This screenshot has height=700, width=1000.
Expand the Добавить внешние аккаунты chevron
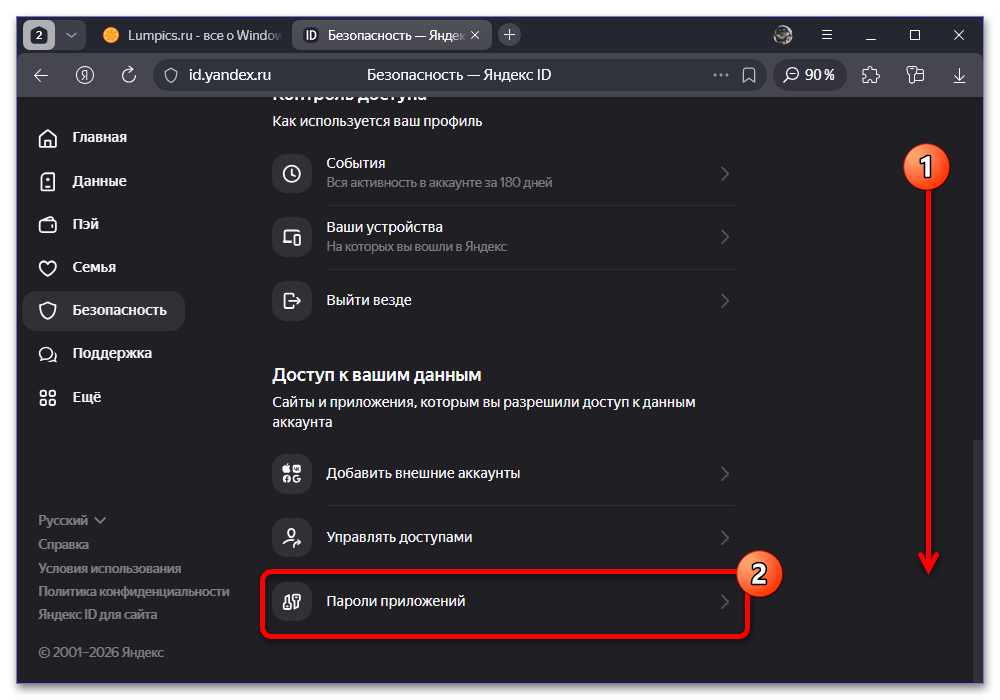[724, 474]
